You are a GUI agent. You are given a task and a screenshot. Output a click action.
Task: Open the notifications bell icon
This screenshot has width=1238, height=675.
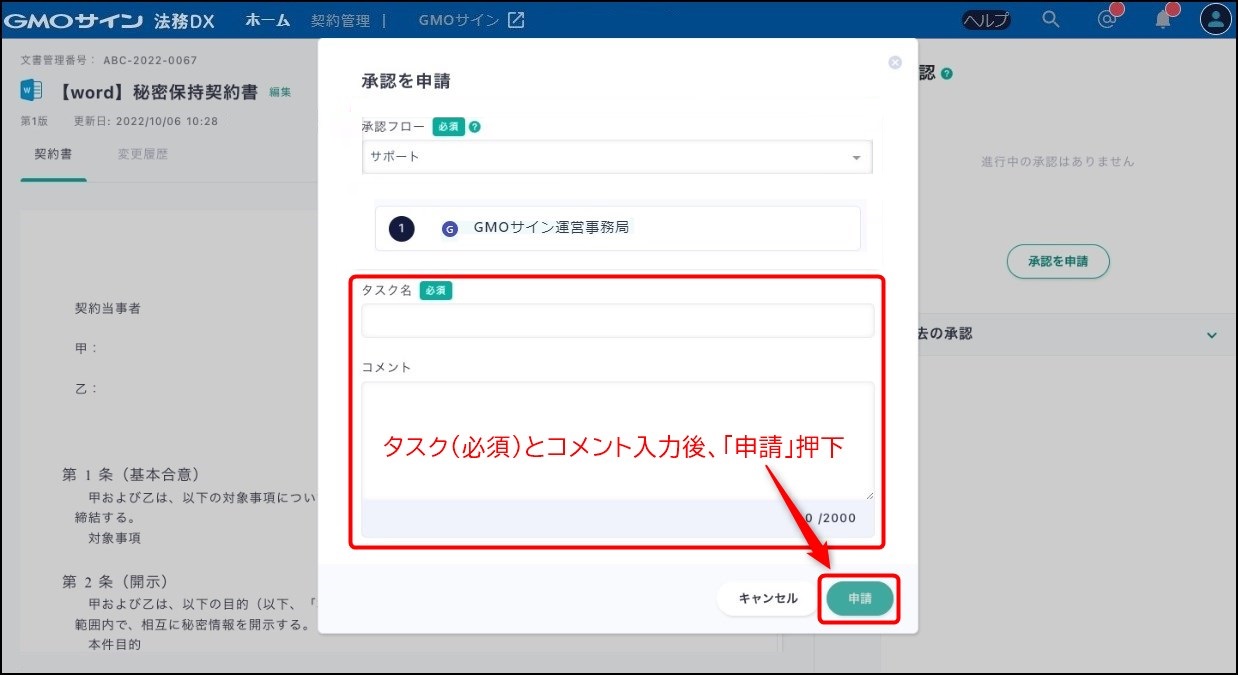click(x=1162, y=20)
